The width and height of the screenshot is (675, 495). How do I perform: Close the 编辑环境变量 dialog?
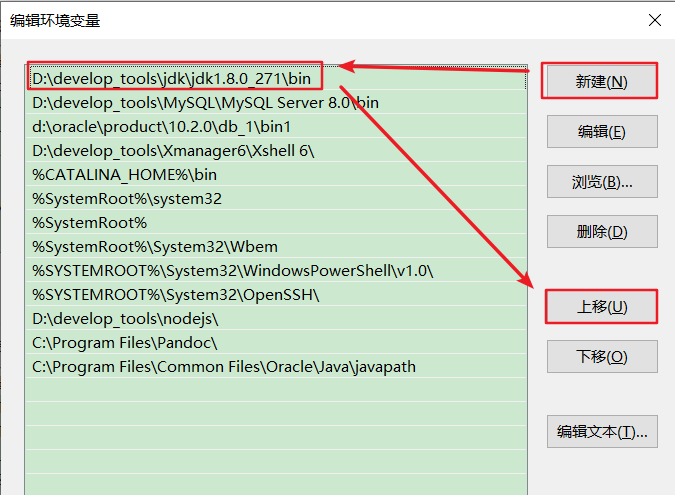655,20
